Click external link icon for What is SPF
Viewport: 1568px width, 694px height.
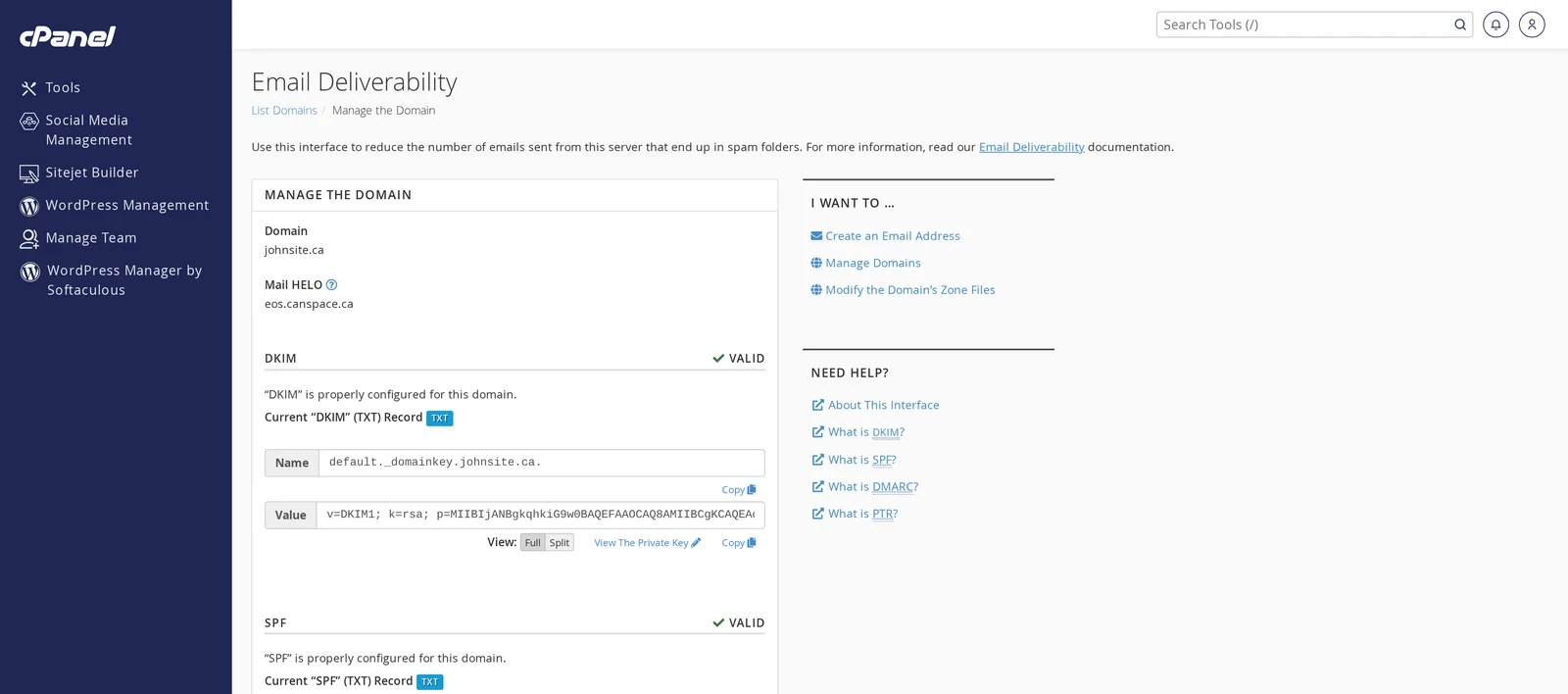(818, 460)
